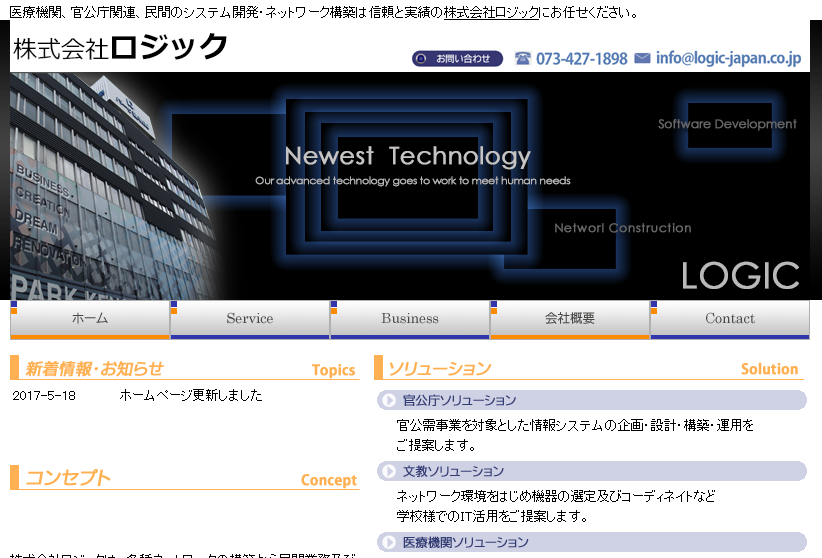Screen dimensions: 822x558
Task: Click the Newest Technology banner heading
Action: [x=408, y=156]
